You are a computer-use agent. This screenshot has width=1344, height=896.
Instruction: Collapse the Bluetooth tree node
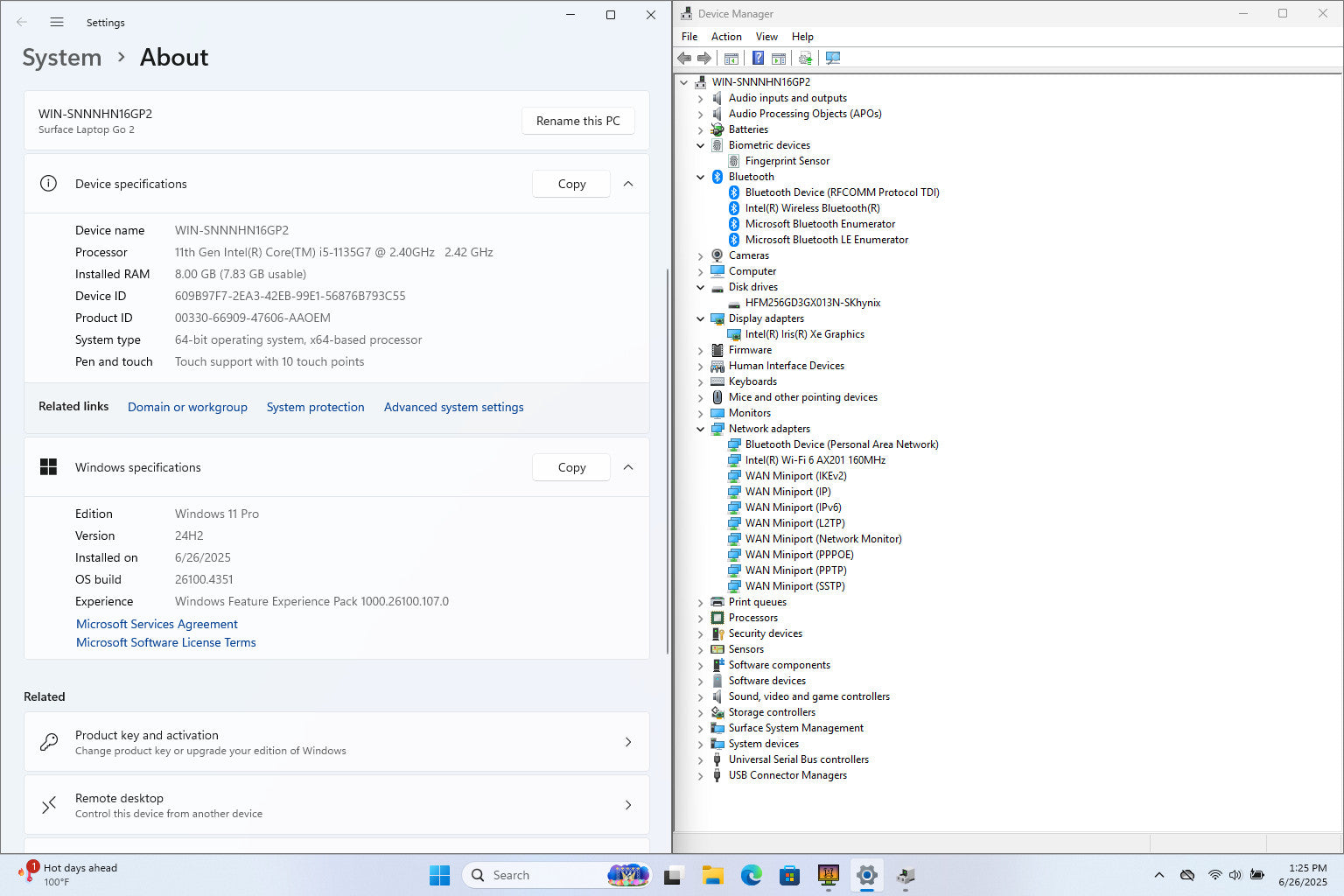(700, 177)
